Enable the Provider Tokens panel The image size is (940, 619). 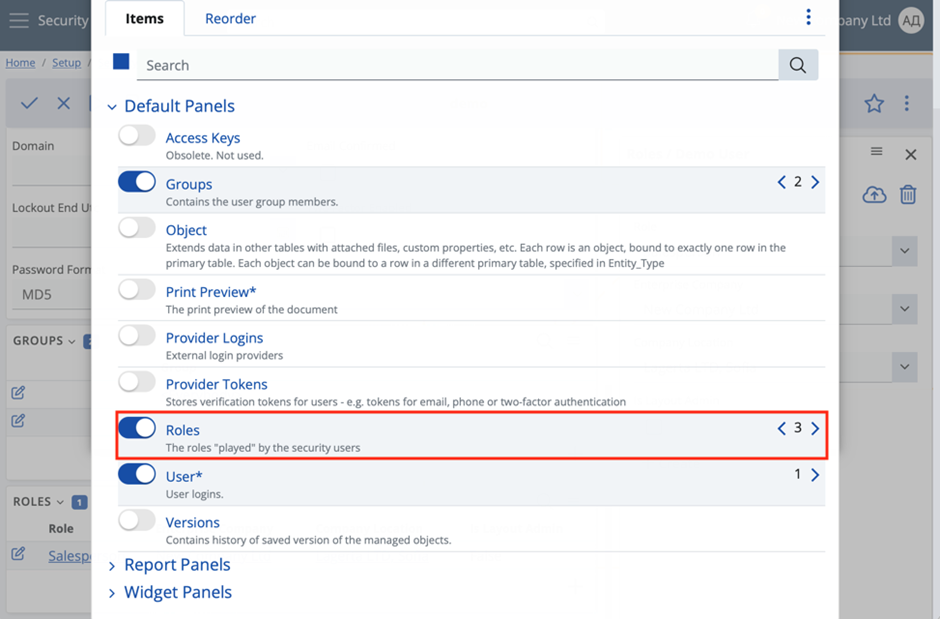pos(137,382)
